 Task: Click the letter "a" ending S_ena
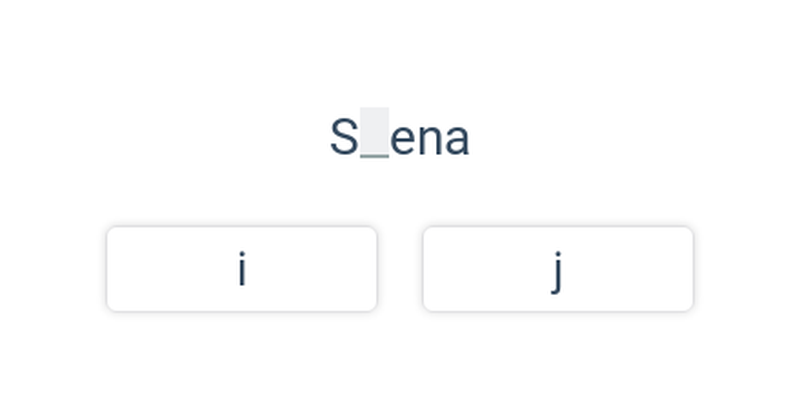tap(458, 139)
